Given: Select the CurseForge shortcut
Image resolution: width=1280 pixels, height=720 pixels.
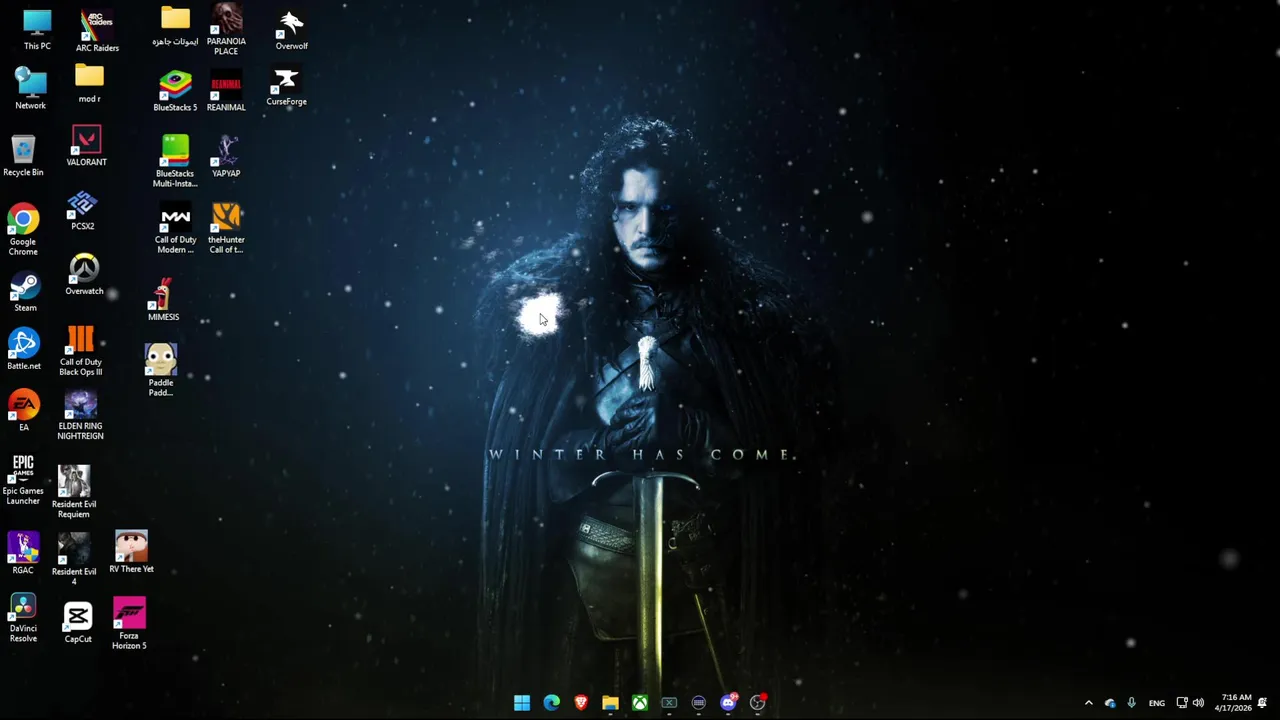Looking at the screenshot, I should 286,86.
